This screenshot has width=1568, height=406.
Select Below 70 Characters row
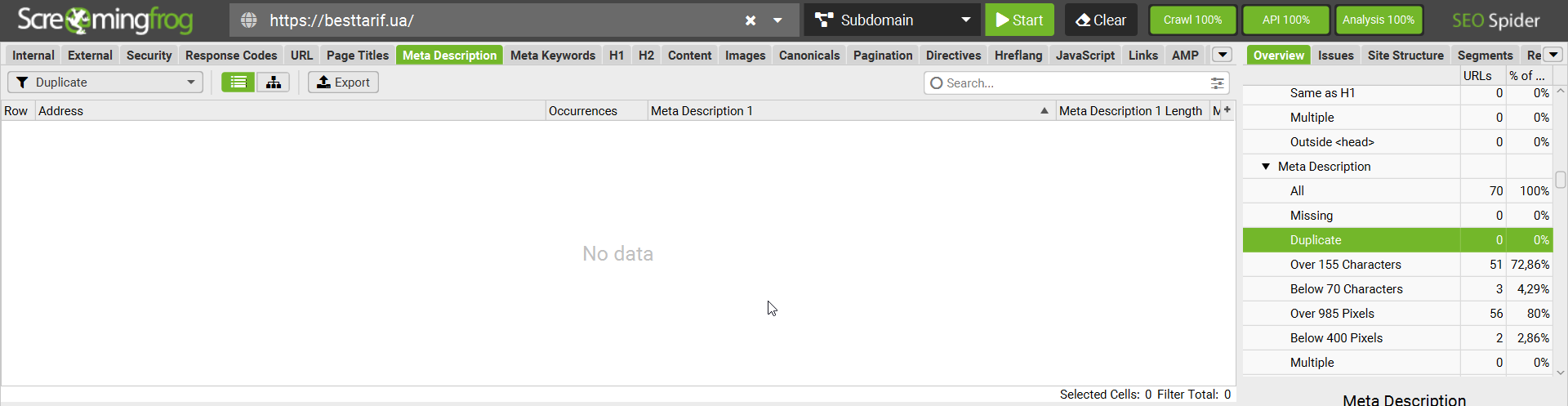point(1396,289)
